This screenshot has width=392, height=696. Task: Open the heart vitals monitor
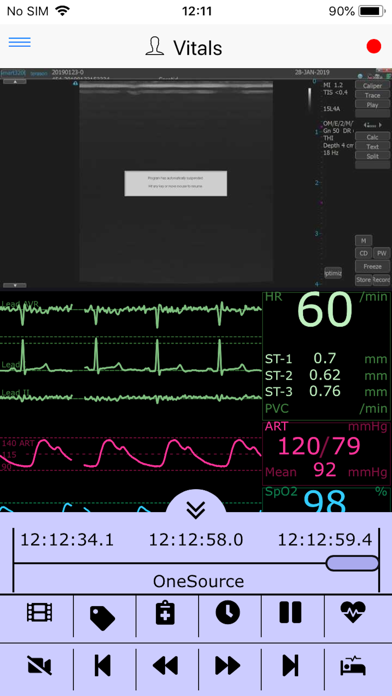pos(353,613)
